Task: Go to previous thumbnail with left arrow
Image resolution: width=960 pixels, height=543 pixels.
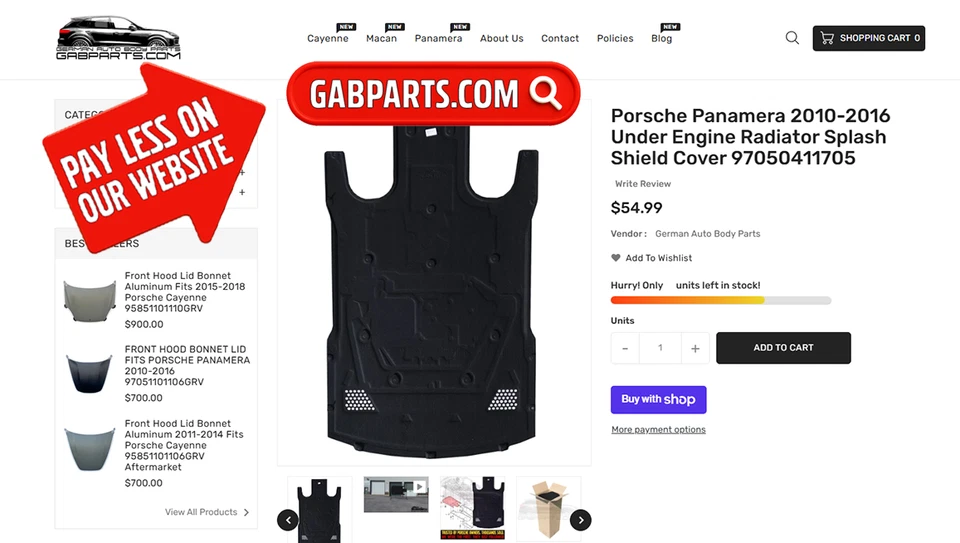Action: 288,520
